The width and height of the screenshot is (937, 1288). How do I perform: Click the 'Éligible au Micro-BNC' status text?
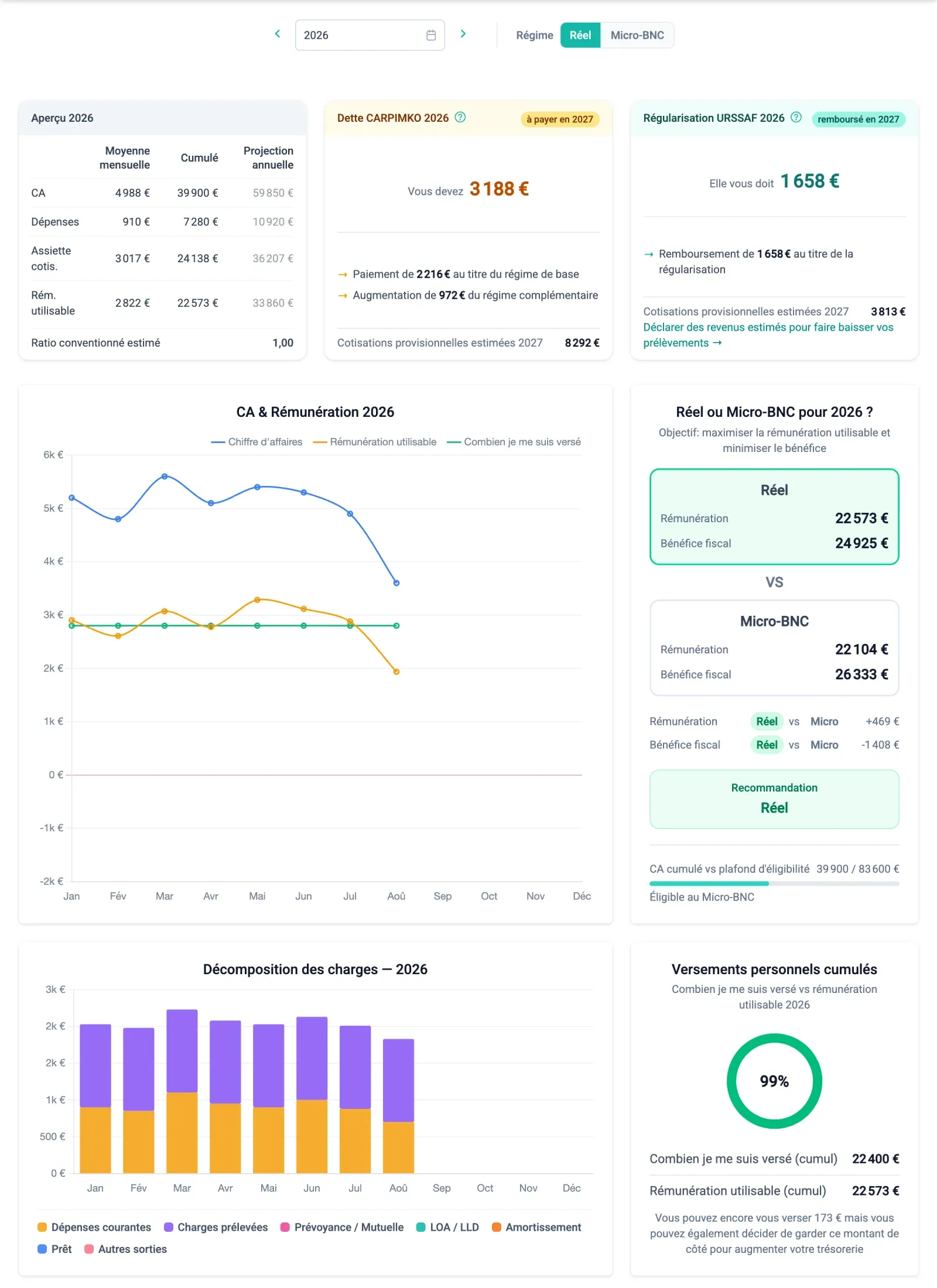click(x=702, y=897)
